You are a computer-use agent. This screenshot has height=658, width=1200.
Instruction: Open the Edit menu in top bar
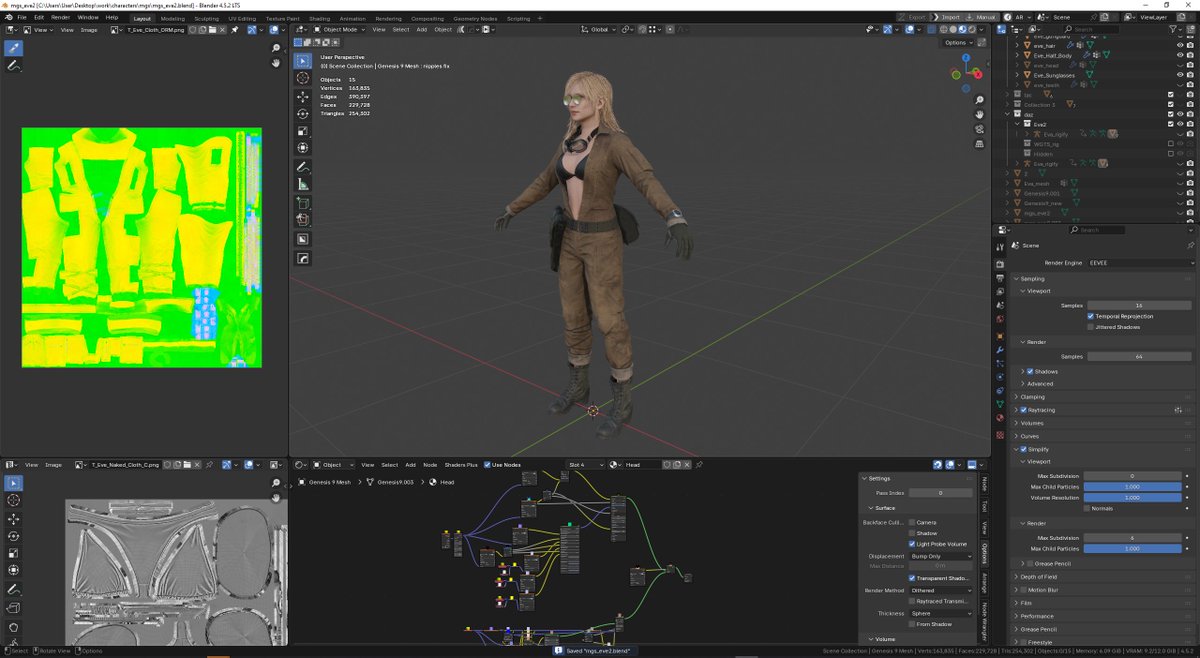[x=38, y=18]
